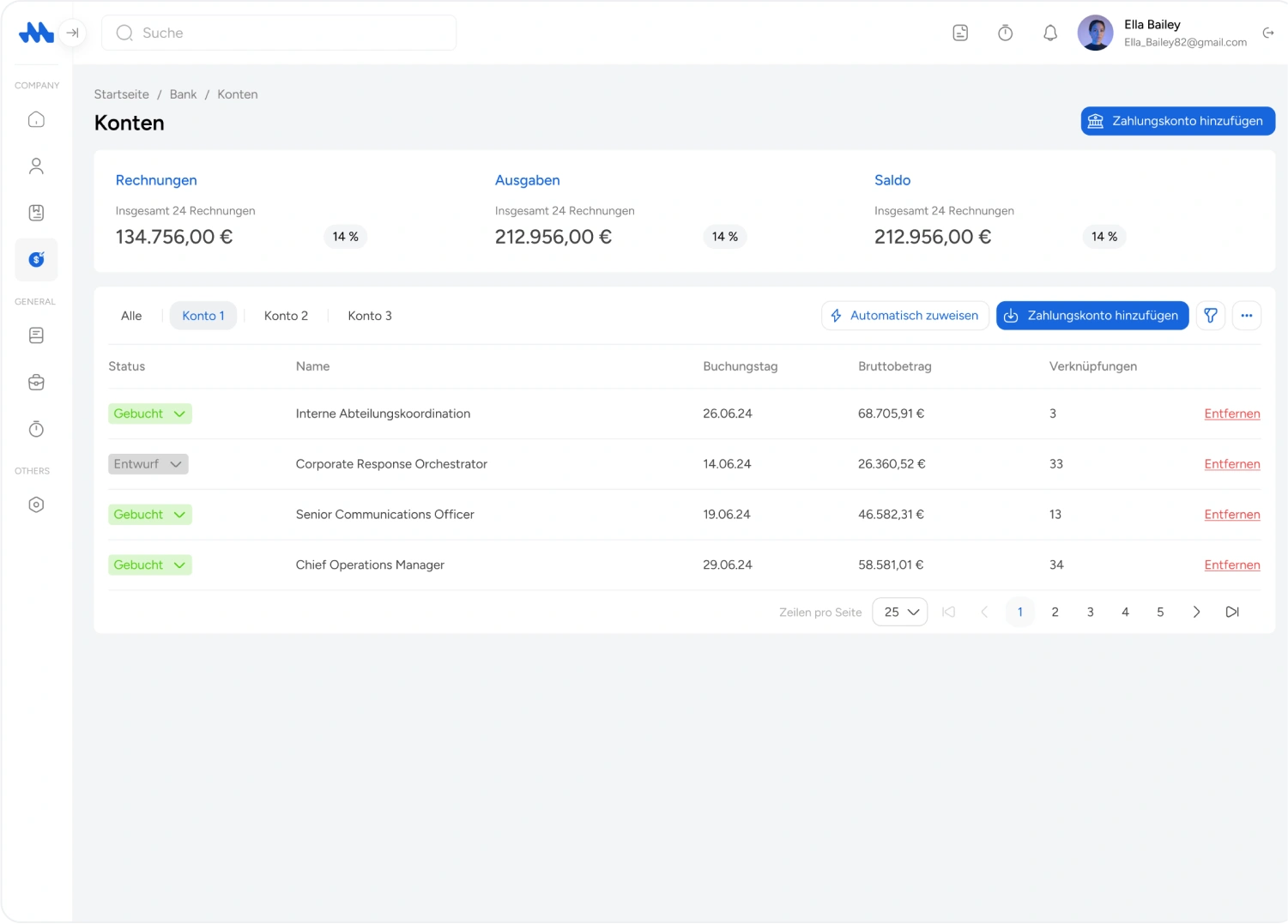Open the three-dots more options button
This screenshot has height=924, width=1288.
click(x=1246, y=316)
